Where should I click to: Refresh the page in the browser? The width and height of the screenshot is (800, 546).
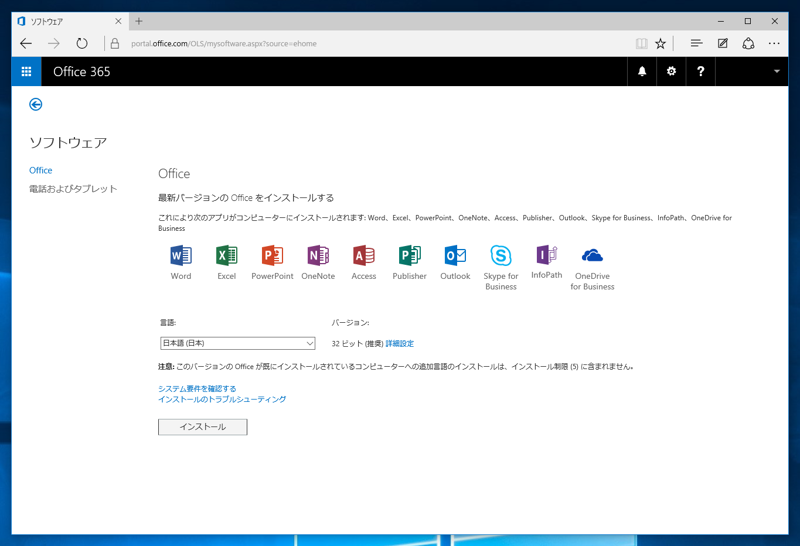point(82,43)
